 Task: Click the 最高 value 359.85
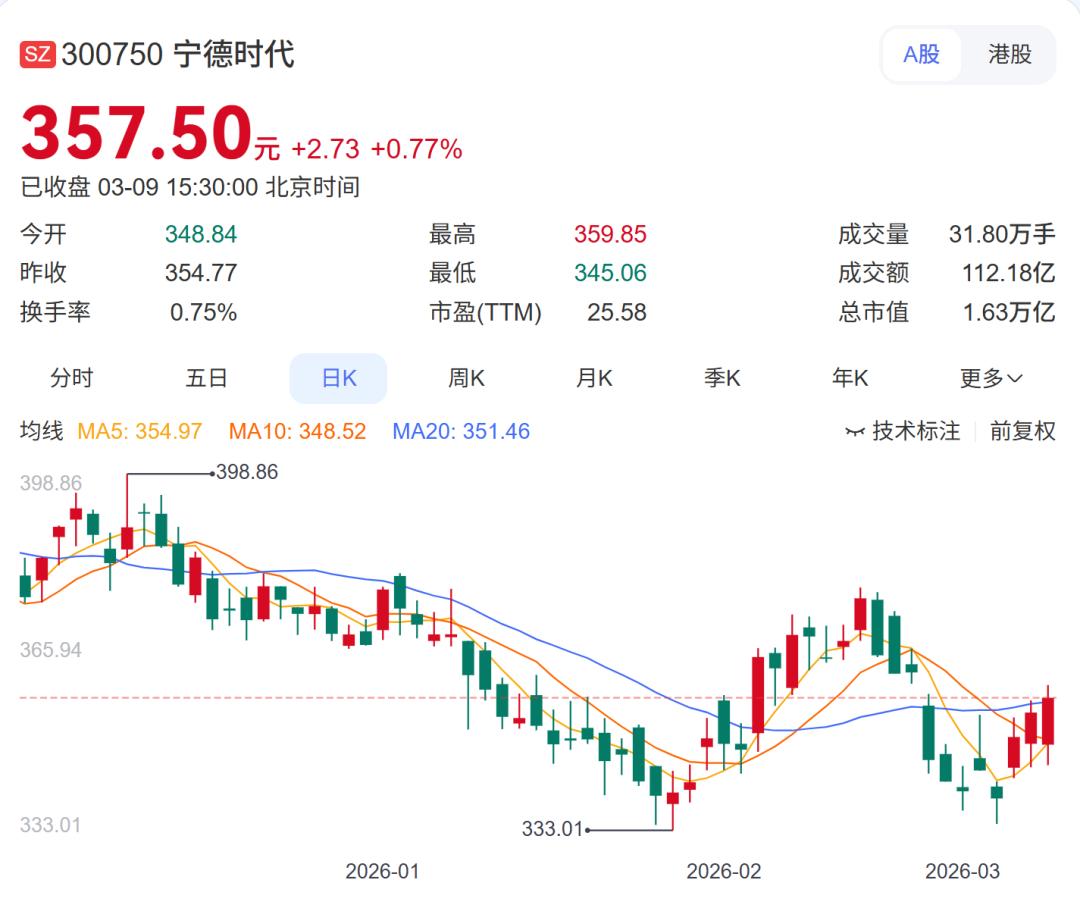[610, 234]
